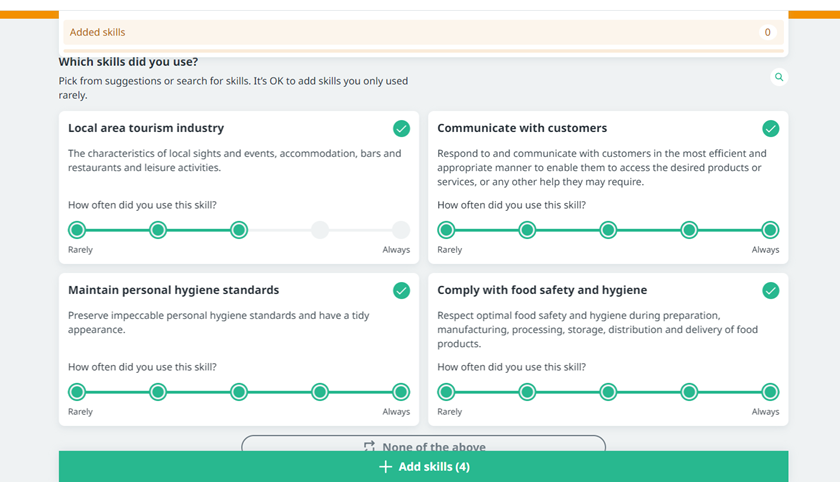The width and height of the screenshot is (840, 482).
Task: Set Communicate with customers frequency to Rarely
Action: point(446,230)
